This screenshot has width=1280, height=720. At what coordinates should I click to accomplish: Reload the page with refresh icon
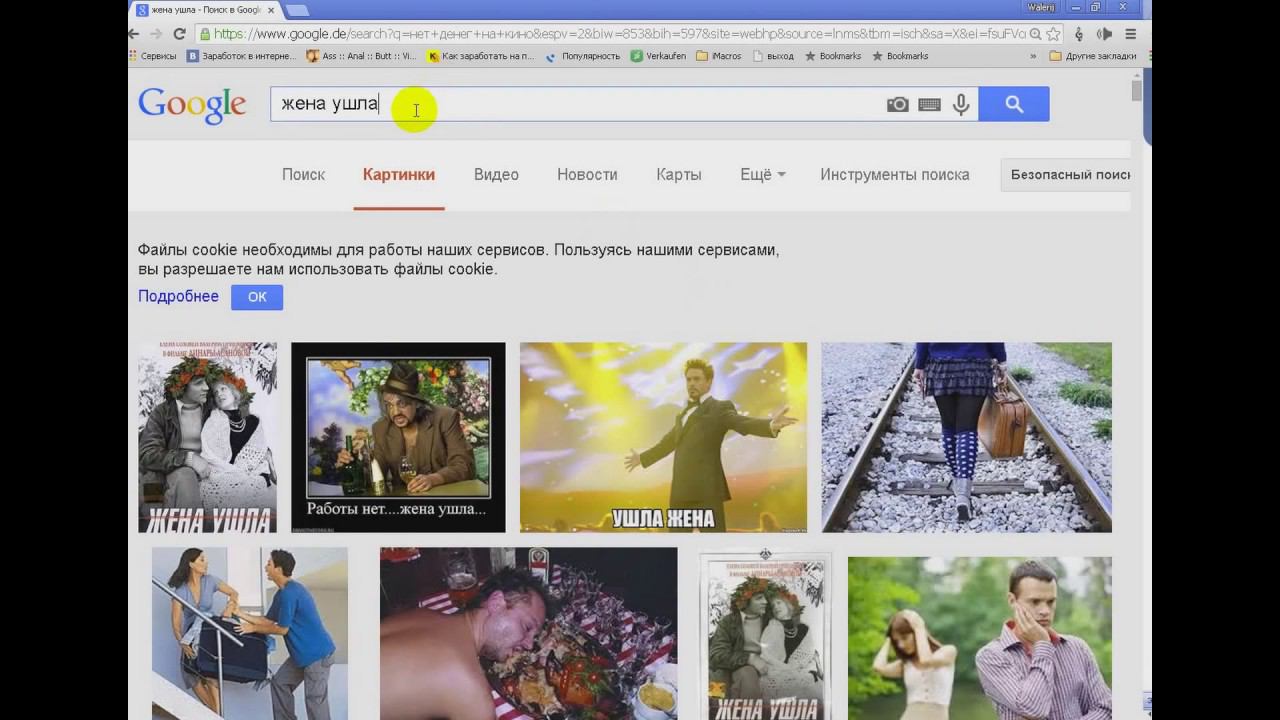(x=180, y=34)
